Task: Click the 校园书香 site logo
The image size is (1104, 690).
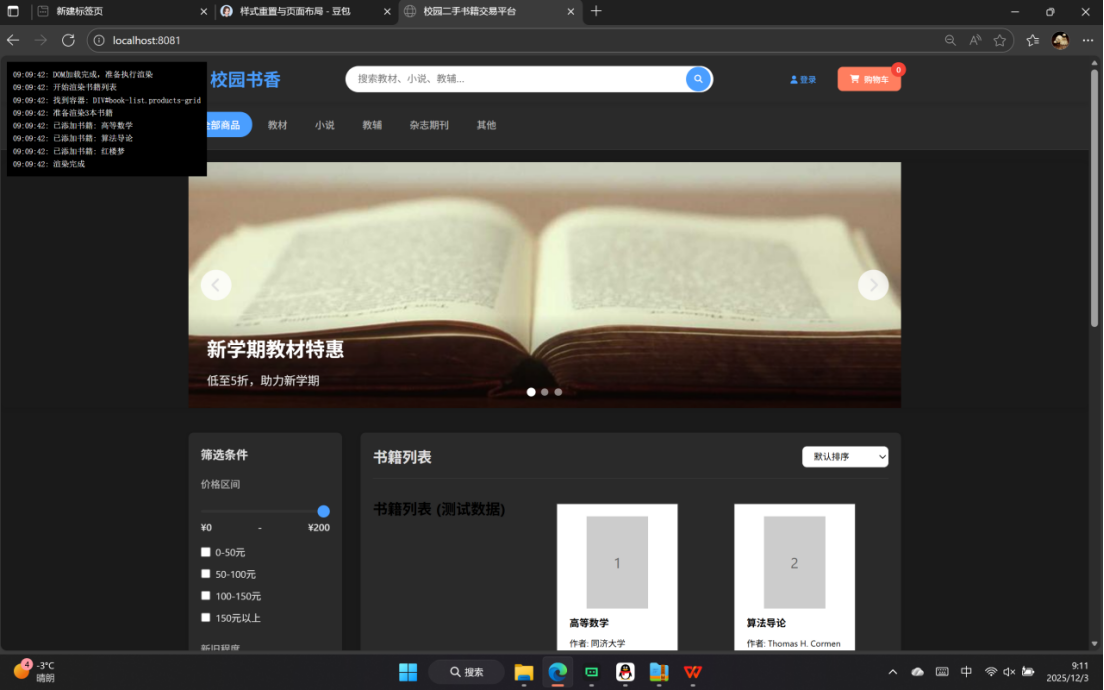Action: pyautogui.click(x=245, y=80)
